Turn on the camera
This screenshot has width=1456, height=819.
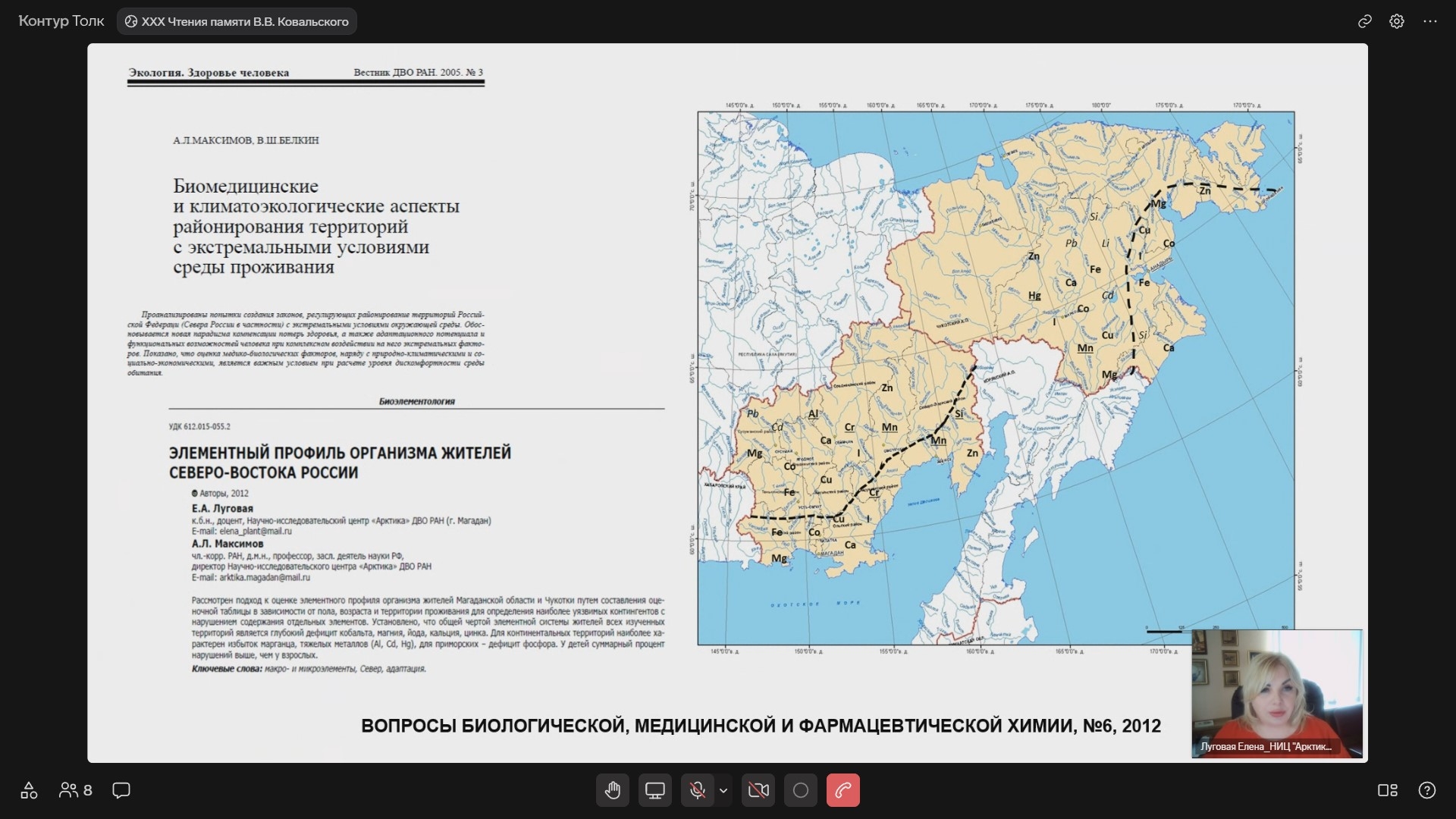[758, 790]
